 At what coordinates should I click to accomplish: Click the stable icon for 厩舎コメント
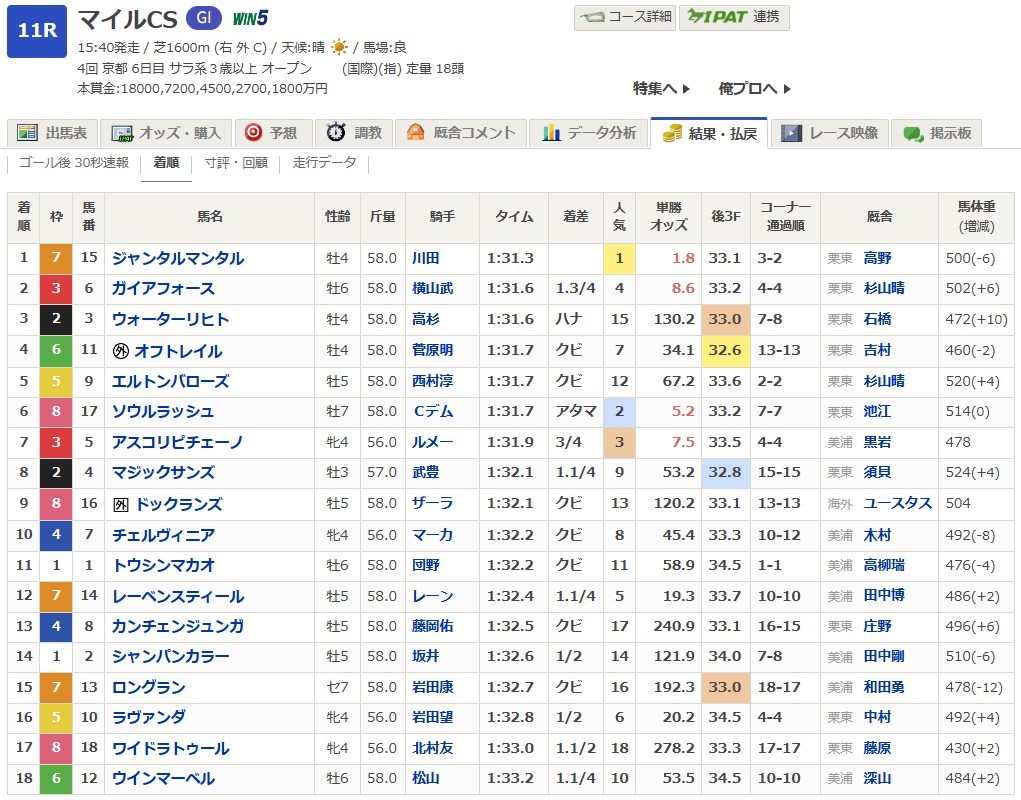[x=414, y=133]
